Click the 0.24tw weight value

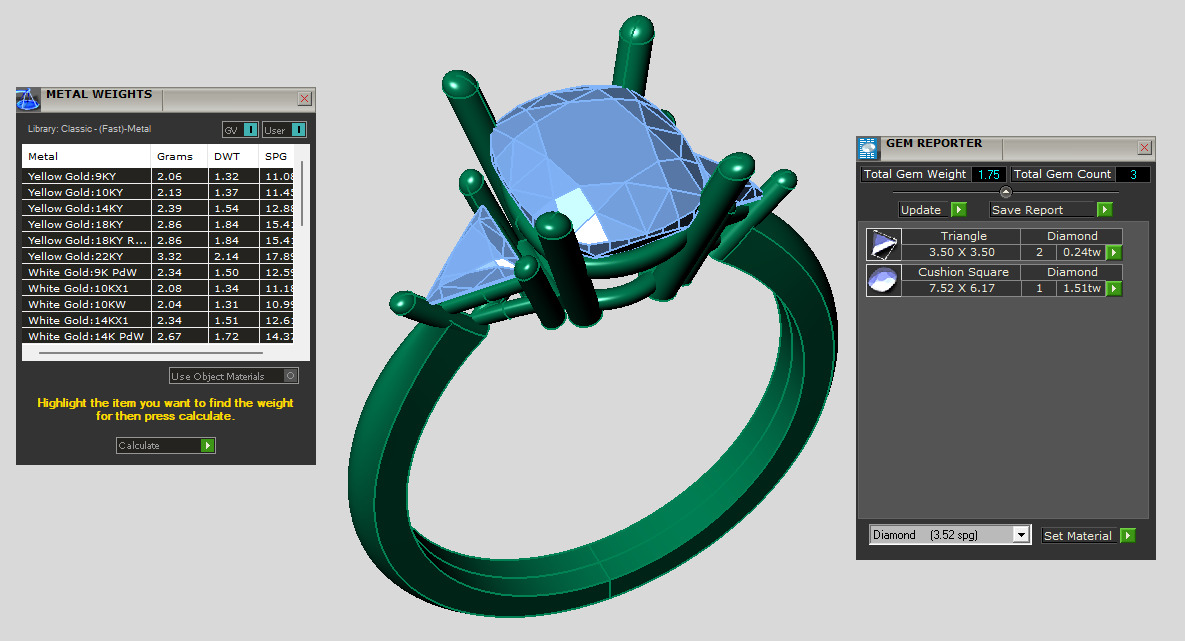1081,252
